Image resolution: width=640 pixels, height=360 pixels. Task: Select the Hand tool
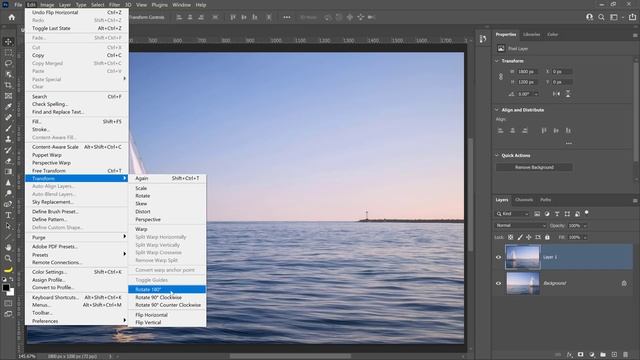coord(8,247)
